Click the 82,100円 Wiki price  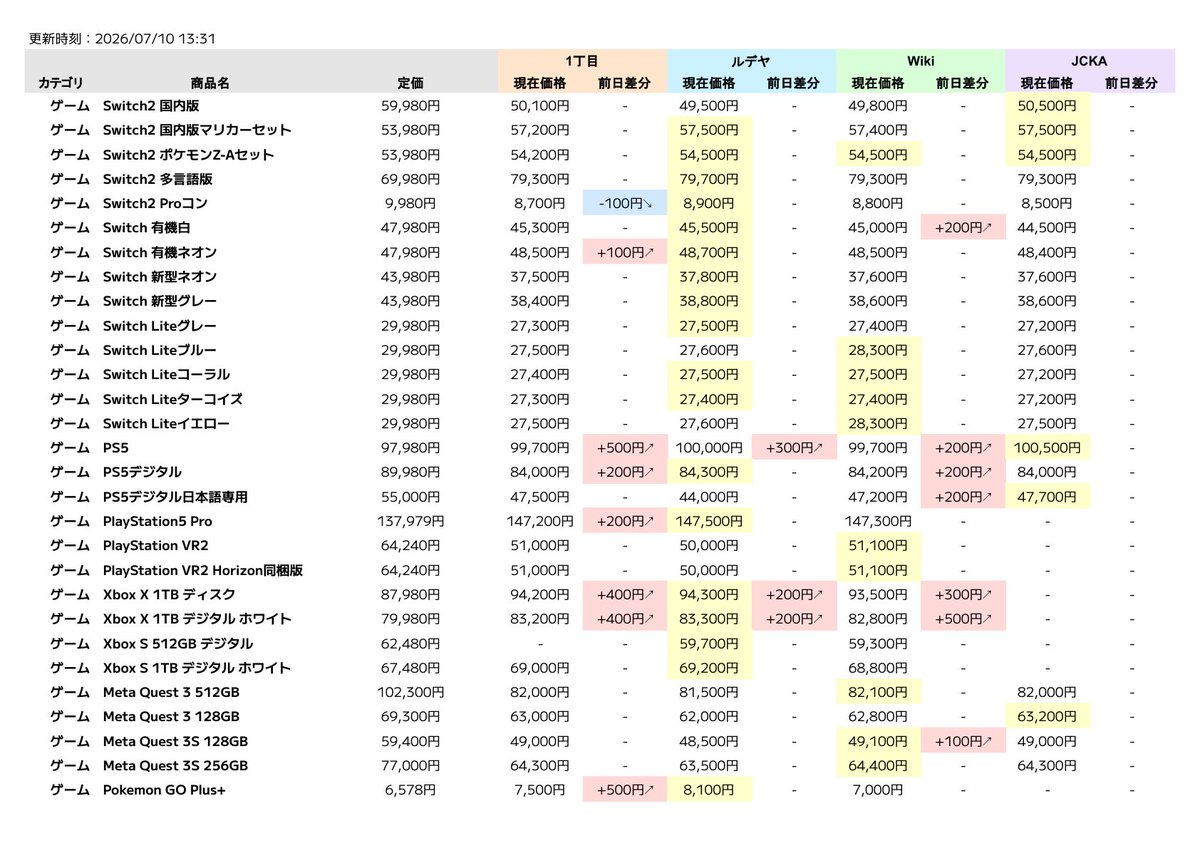point(878,692)
